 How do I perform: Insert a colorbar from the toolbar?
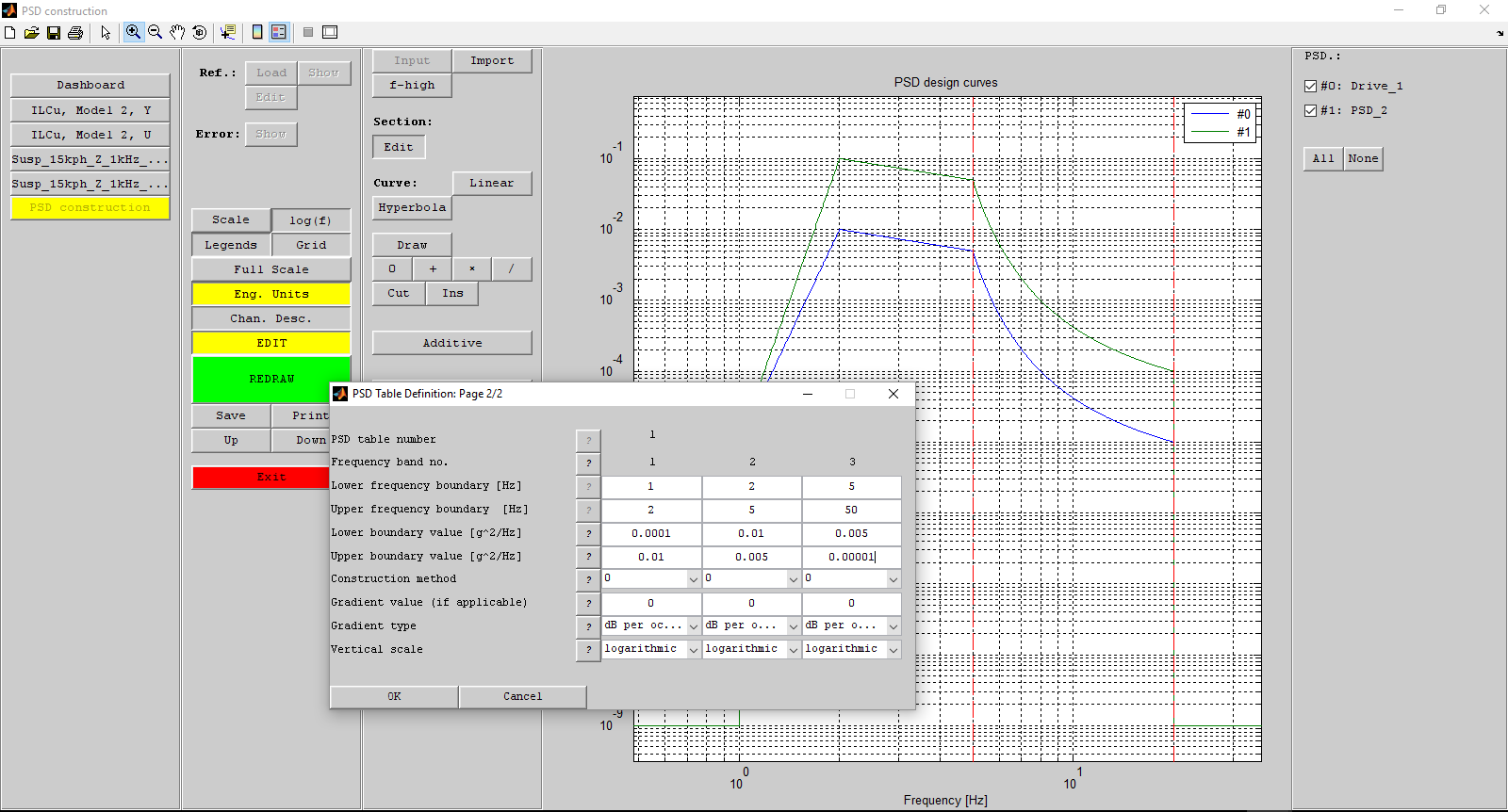pyautogui.click(x=257, y=32)
